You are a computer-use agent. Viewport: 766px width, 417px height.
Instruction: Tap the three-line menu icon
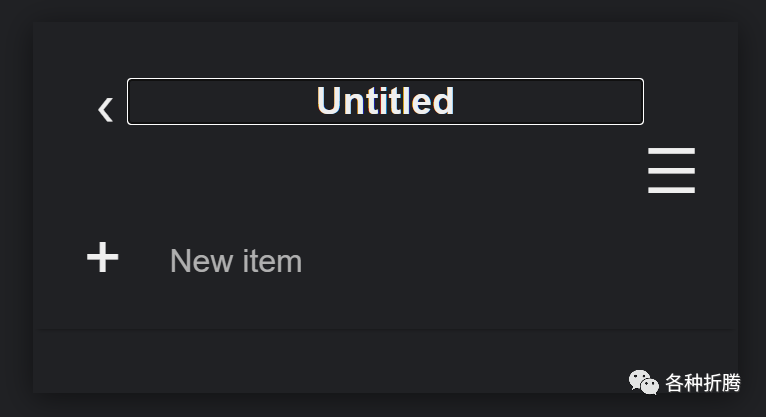(x=671, y=171)
